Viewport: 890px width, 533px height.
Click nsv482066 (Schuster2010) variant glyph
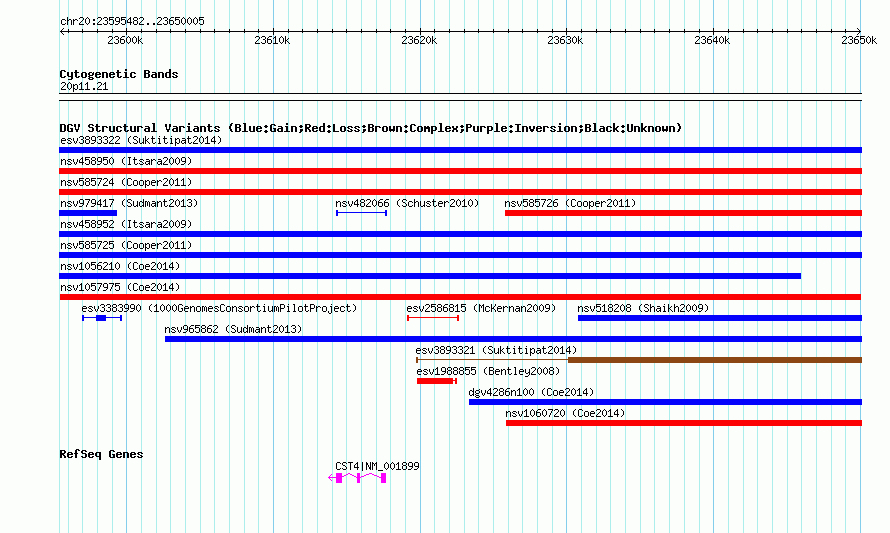(362, 213)
